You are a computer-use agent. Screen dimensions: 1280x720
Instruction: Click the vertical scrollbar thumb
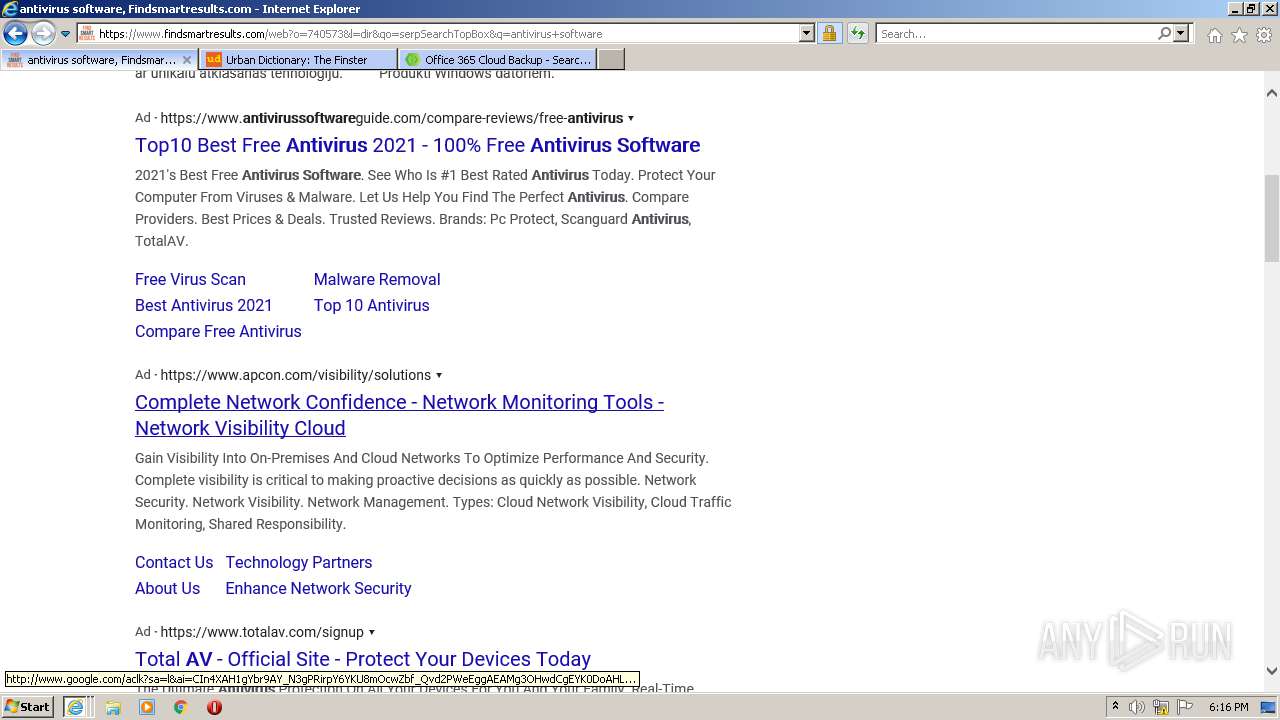pyautogui.click(x=1271, y=218)
